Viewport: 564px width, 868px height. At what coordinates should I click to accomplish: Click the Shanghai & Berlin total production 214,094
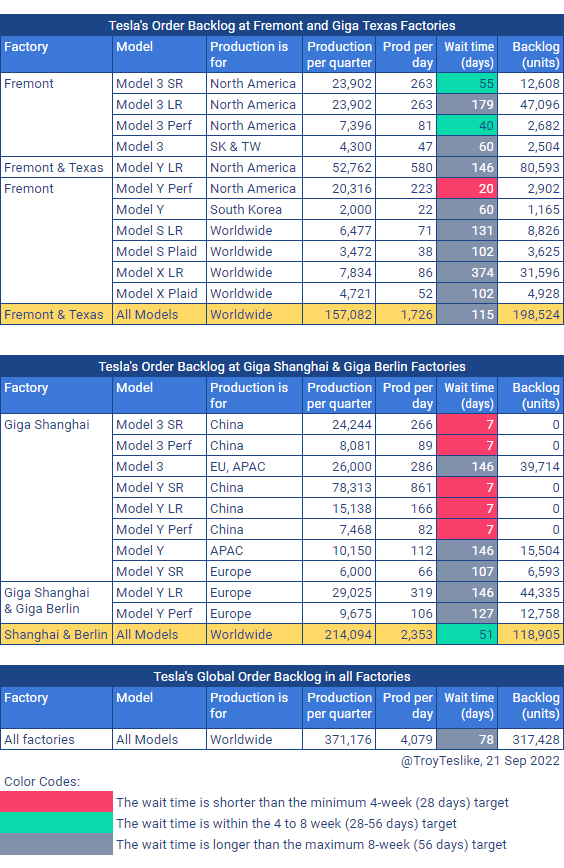coord(339,634)
